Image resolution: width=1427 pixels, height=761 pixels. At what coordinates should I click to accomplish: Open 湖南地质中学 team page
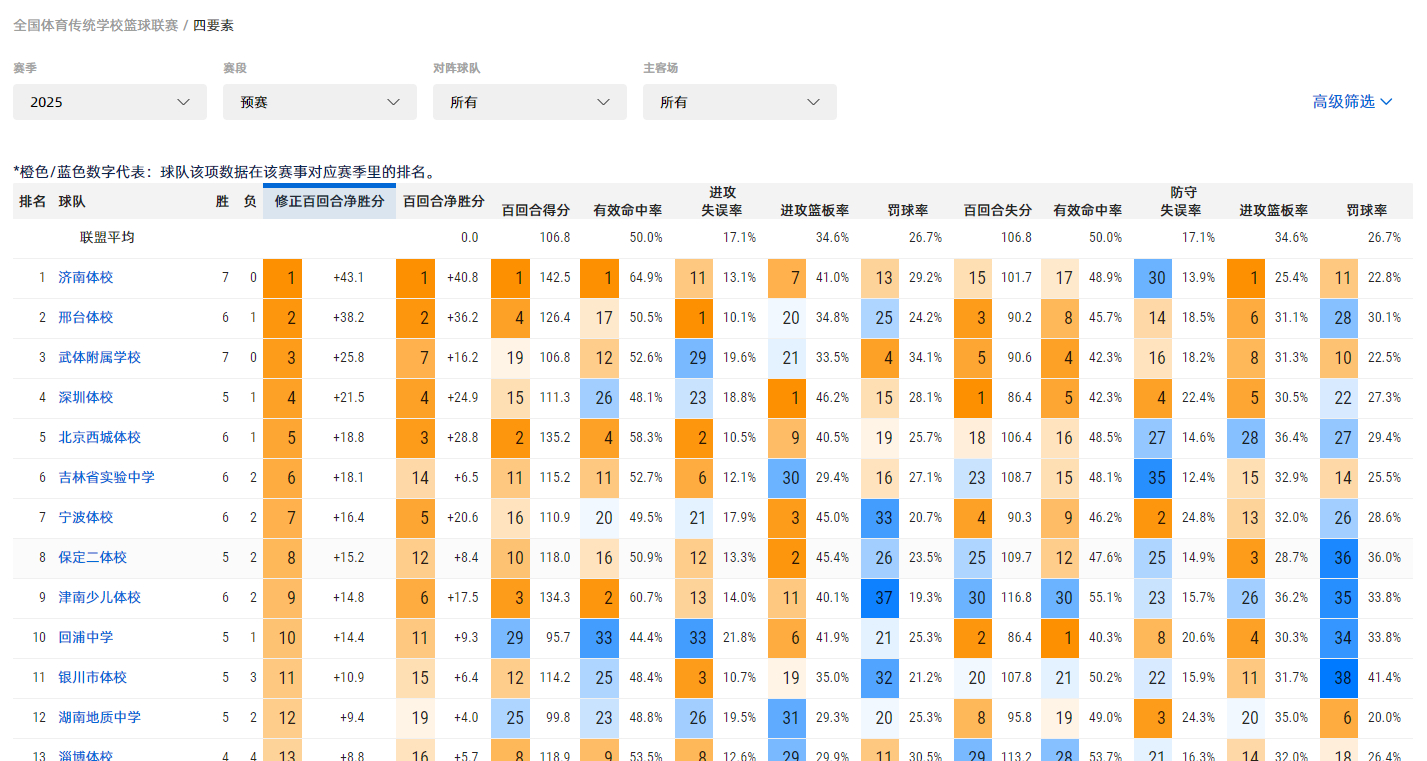click(x=100, y=718)
